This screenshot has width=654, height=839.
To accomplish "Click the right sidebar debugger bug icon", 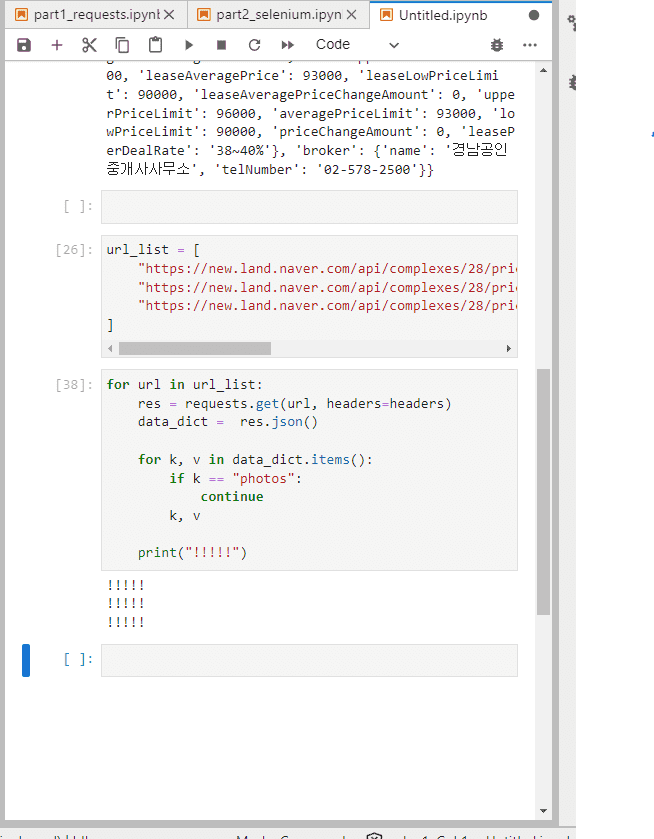I will [x=572, y=83].
